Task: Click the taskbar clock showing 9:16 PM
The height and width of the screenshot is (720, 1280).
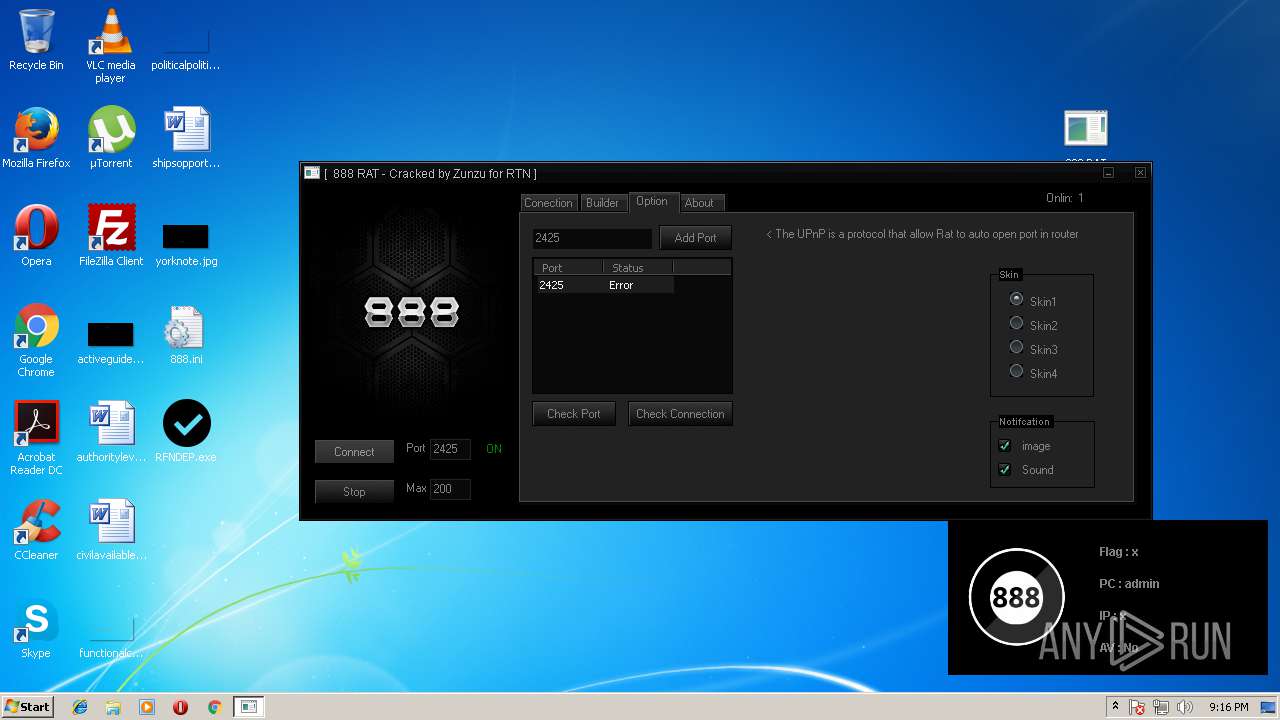Action: (x=1228, y=707)
